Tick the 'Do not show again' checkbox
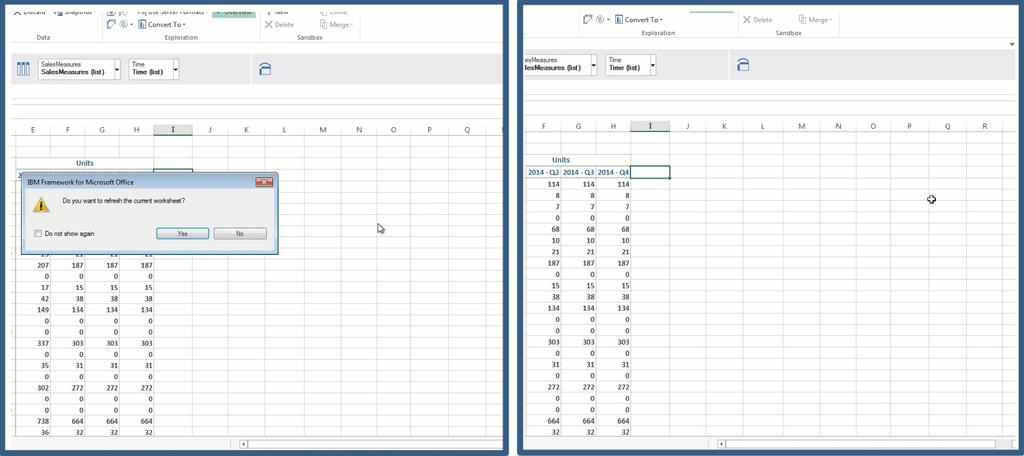1024x456 pixels. point(39,233)
